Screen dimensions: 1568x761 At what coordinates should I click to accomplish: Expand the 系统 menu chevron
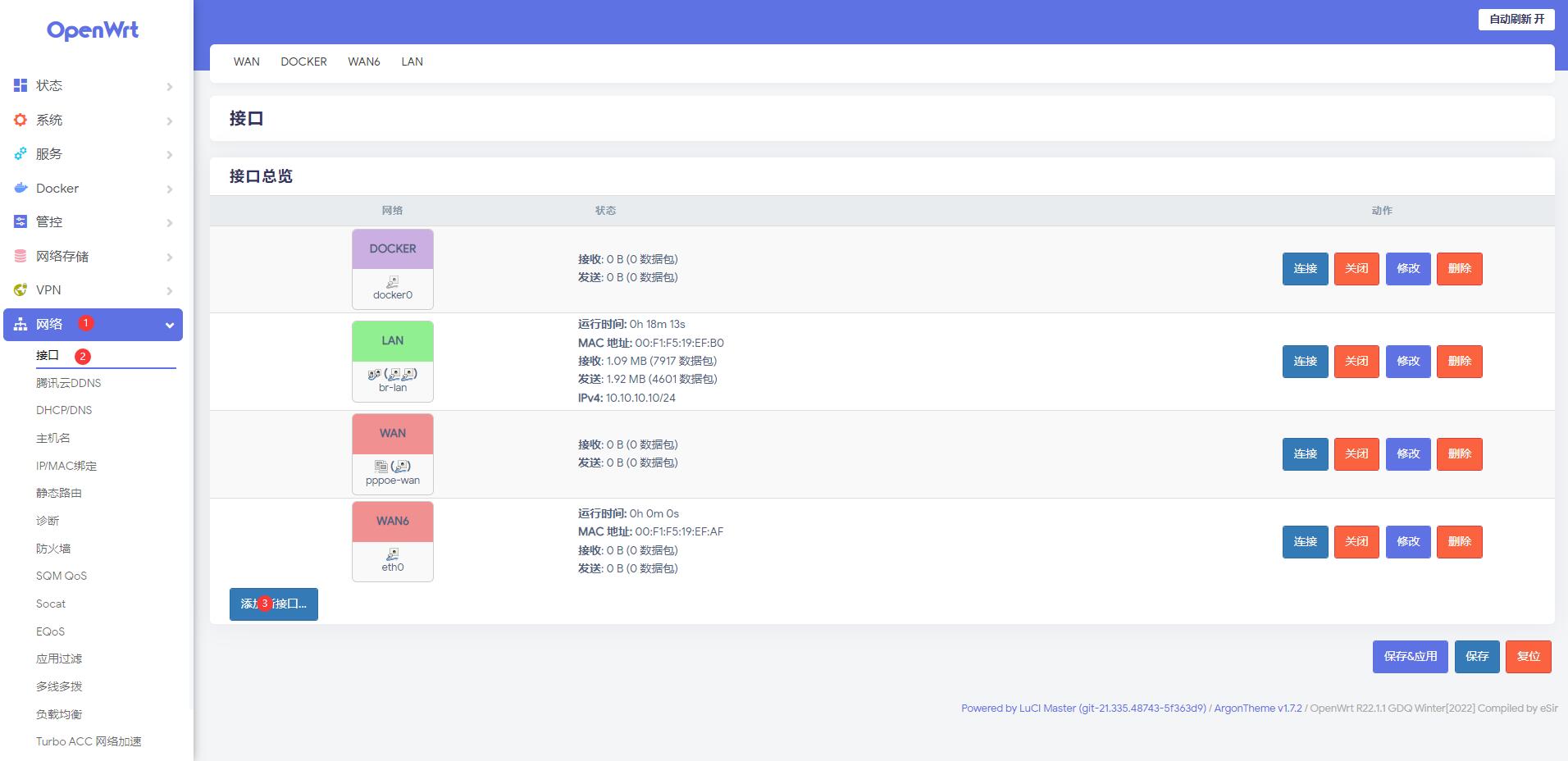tap(170, 121)
